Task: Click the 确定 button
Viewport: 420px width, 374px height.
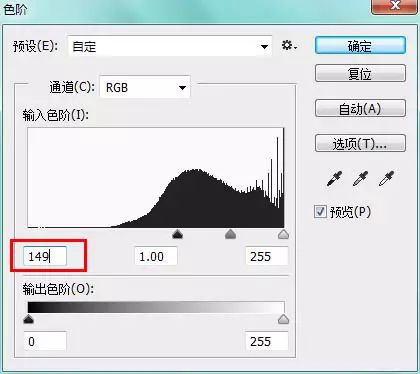Action: [x=360, y=46]
